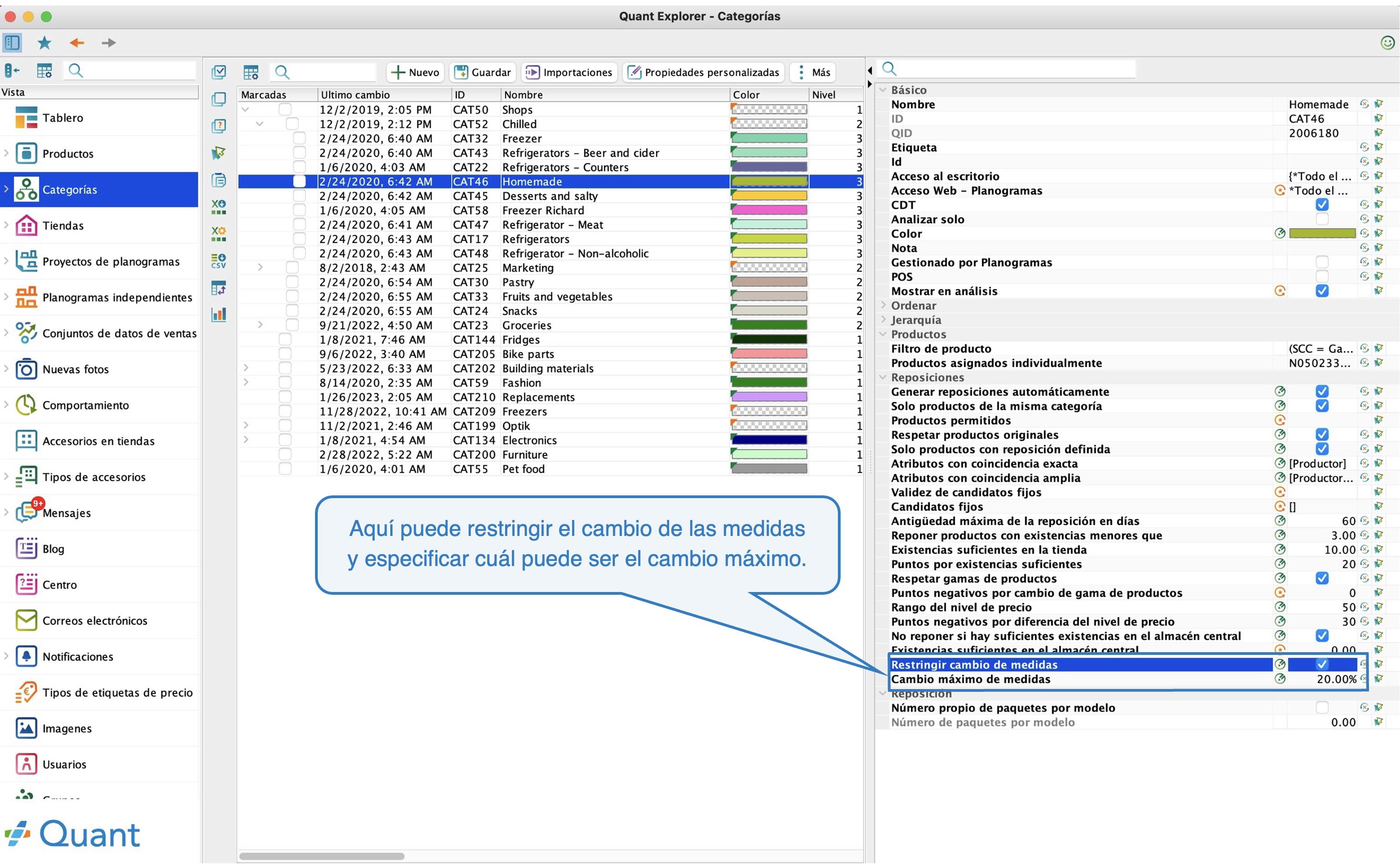The height and width of the screenshot is (865, 1400).
Task: Open Mensajes view
Action: tap(99, 513)
